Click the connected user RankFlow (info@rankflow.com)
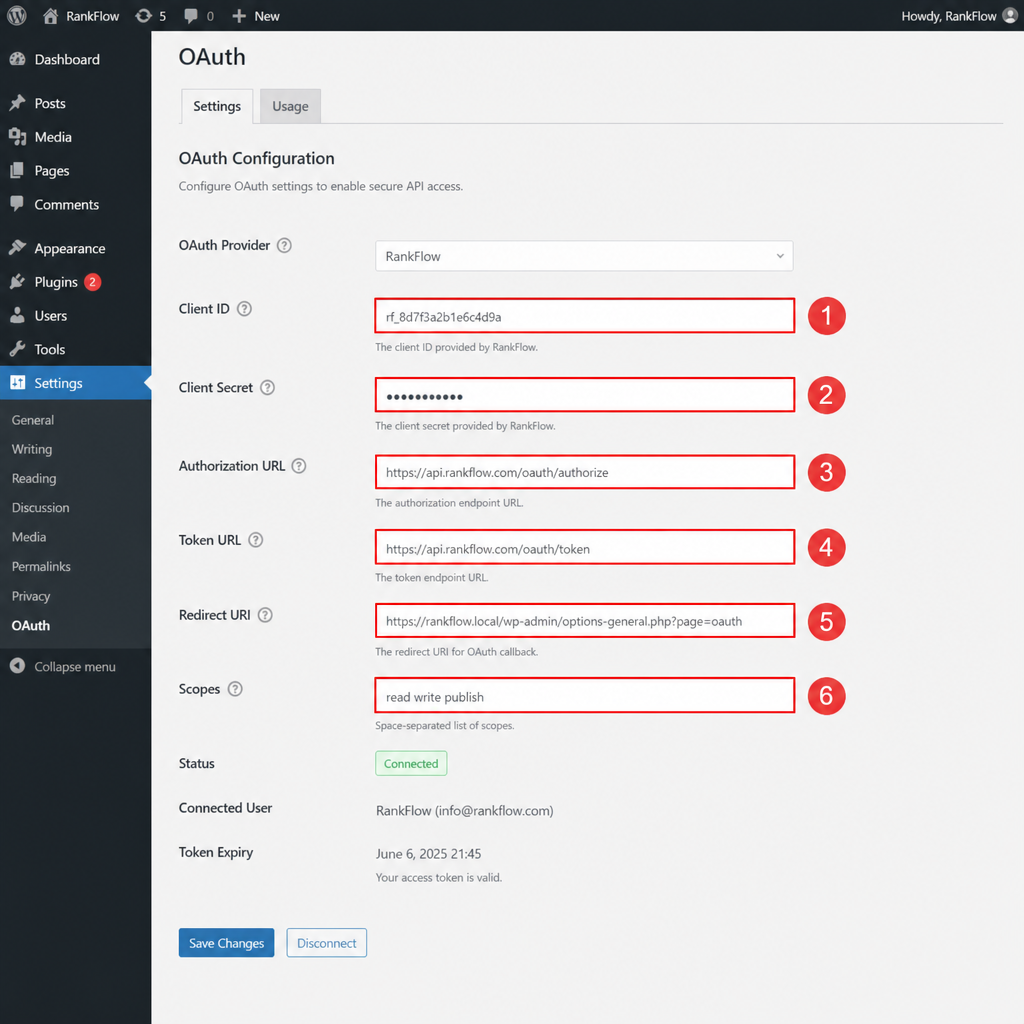1024x1024 pixels. pos(464,811)
